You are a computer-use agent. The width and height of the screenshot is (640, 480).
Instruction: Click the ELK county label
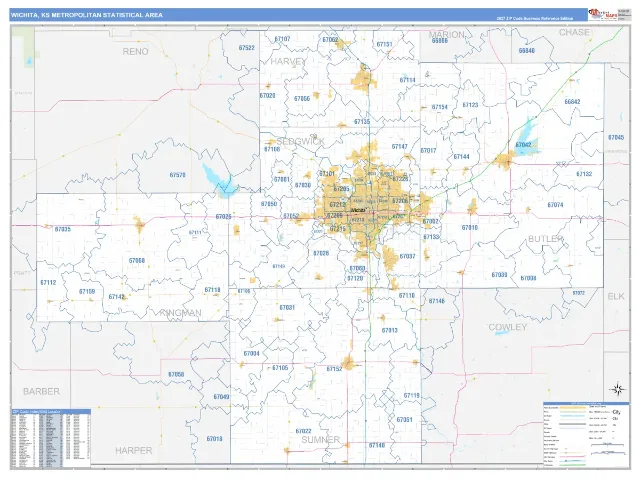pyautogui.click(x=616, y=296)
